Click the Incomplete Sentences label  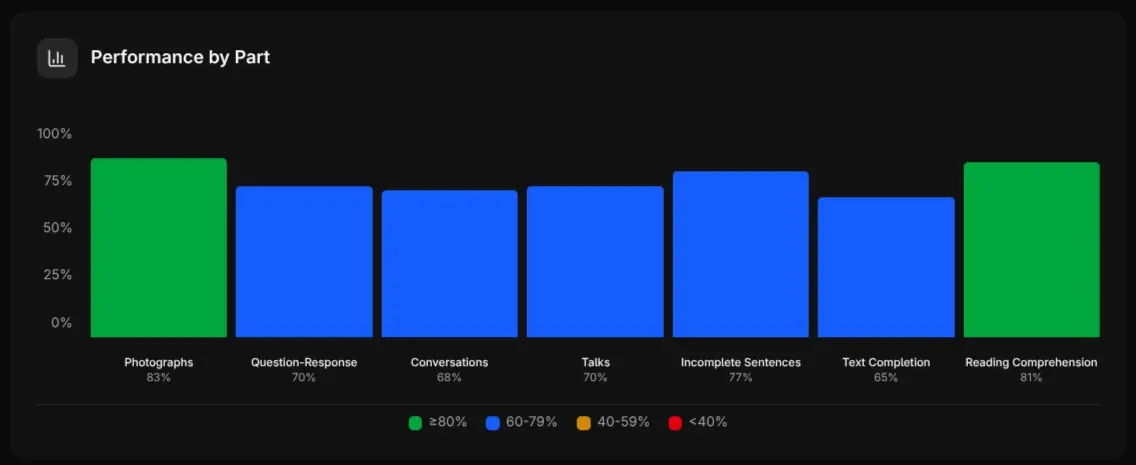coord(741,362)
